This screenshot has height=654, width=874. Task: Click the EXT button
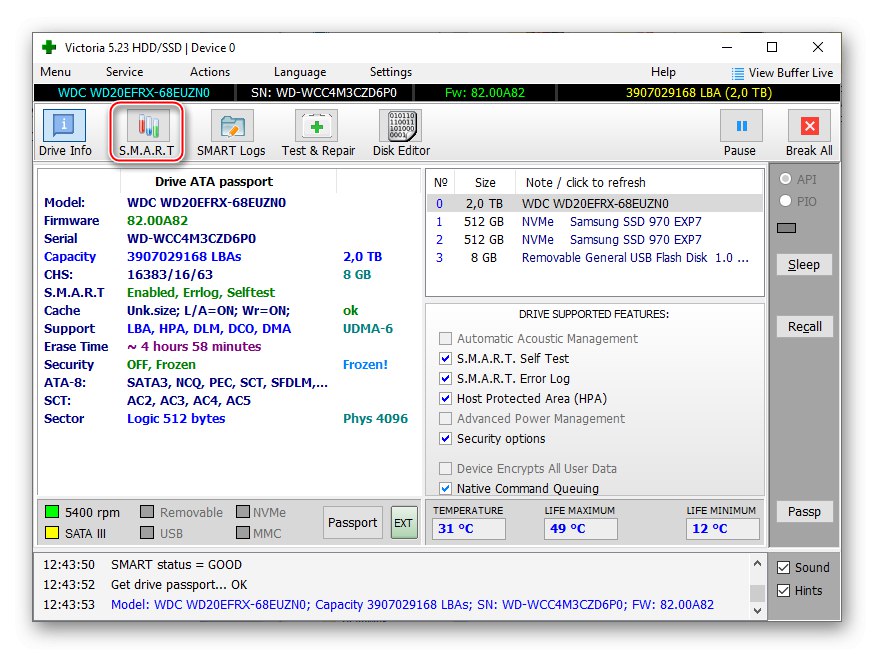[404, 522]
